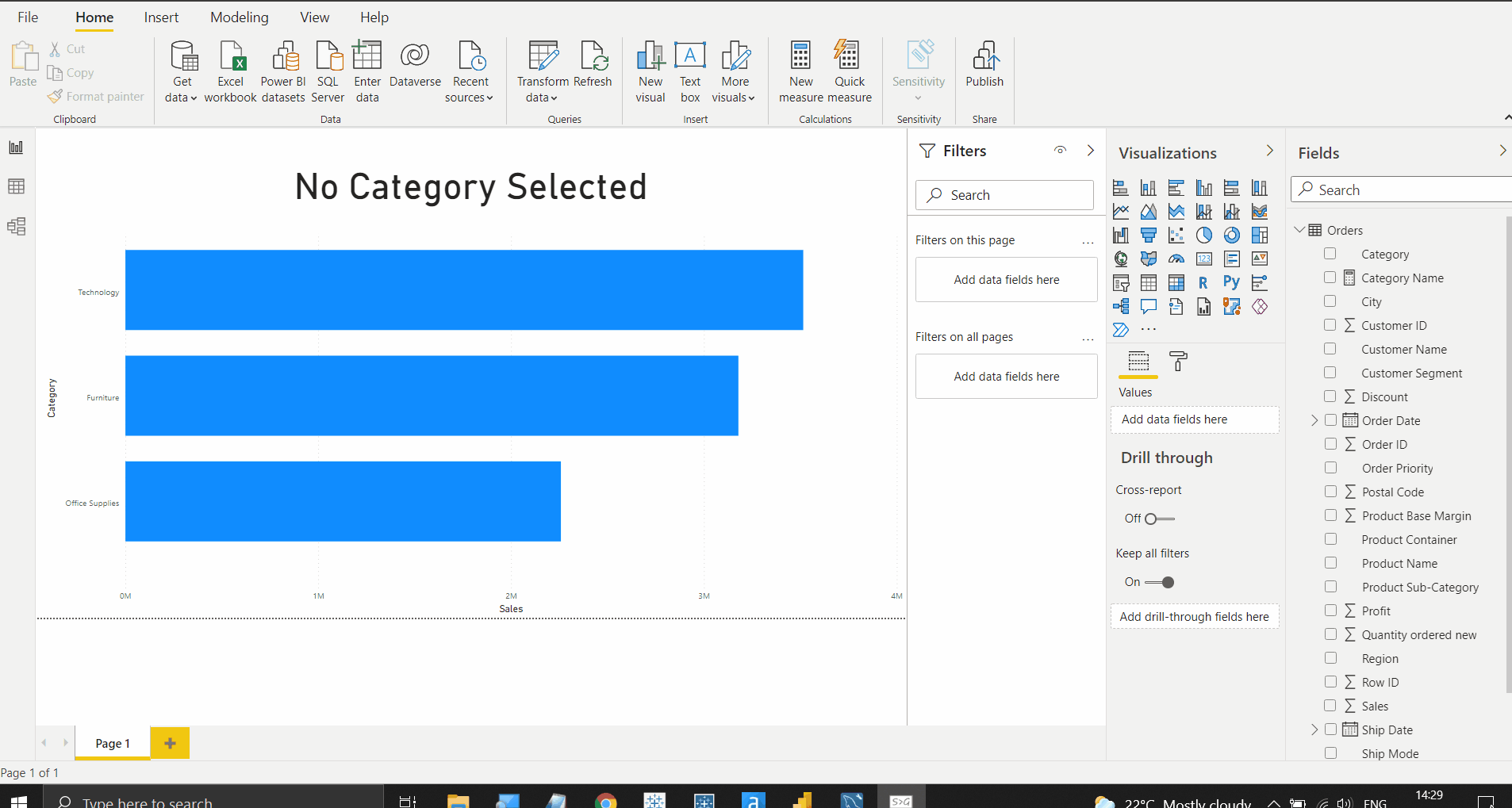Image resolution: width=1512 pixels, height=808 pixels.
Task: Select the R script visual
Action: (1203, 283)
